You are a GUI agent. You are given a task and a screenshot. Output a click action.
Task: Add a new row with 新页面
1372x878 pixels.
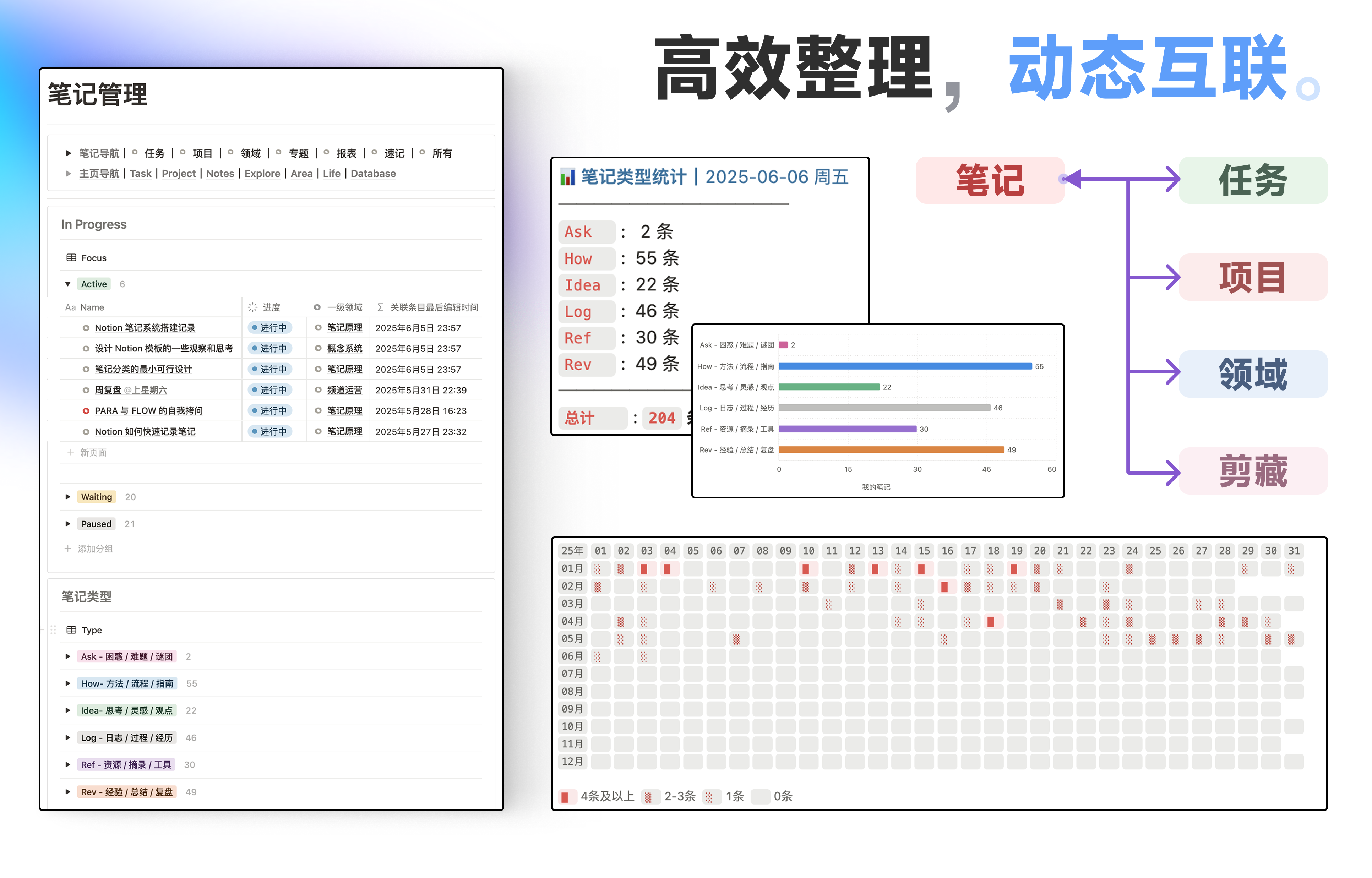(x=87, y=452)
